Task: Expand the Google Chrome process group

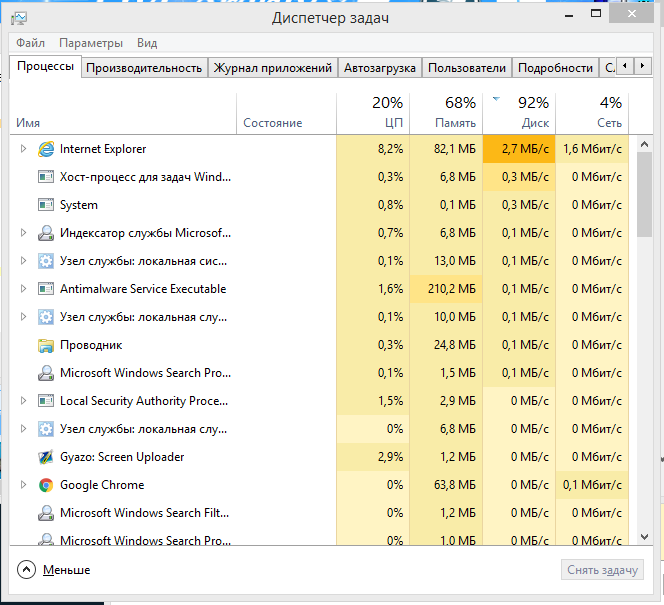Action: pyautogui.click(x=23, y=484)
